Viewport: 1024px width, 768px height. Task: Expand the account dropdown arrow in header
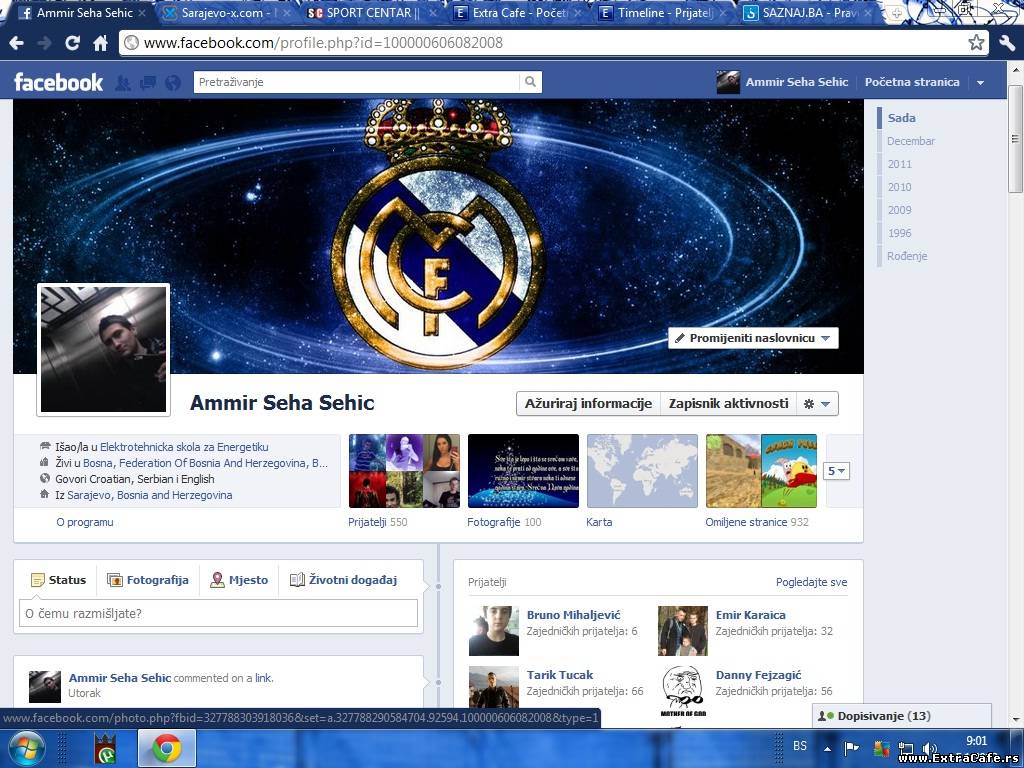pos(980,83)
